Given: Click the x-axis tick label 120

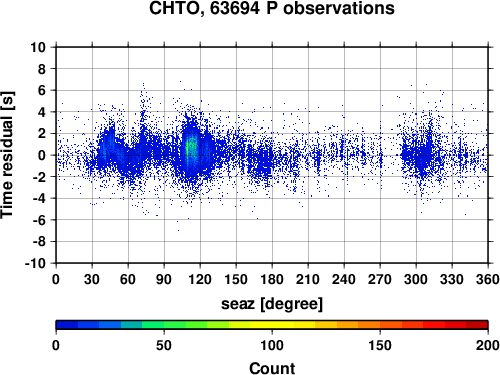Looking at the screenshot, I should point(200,279).
